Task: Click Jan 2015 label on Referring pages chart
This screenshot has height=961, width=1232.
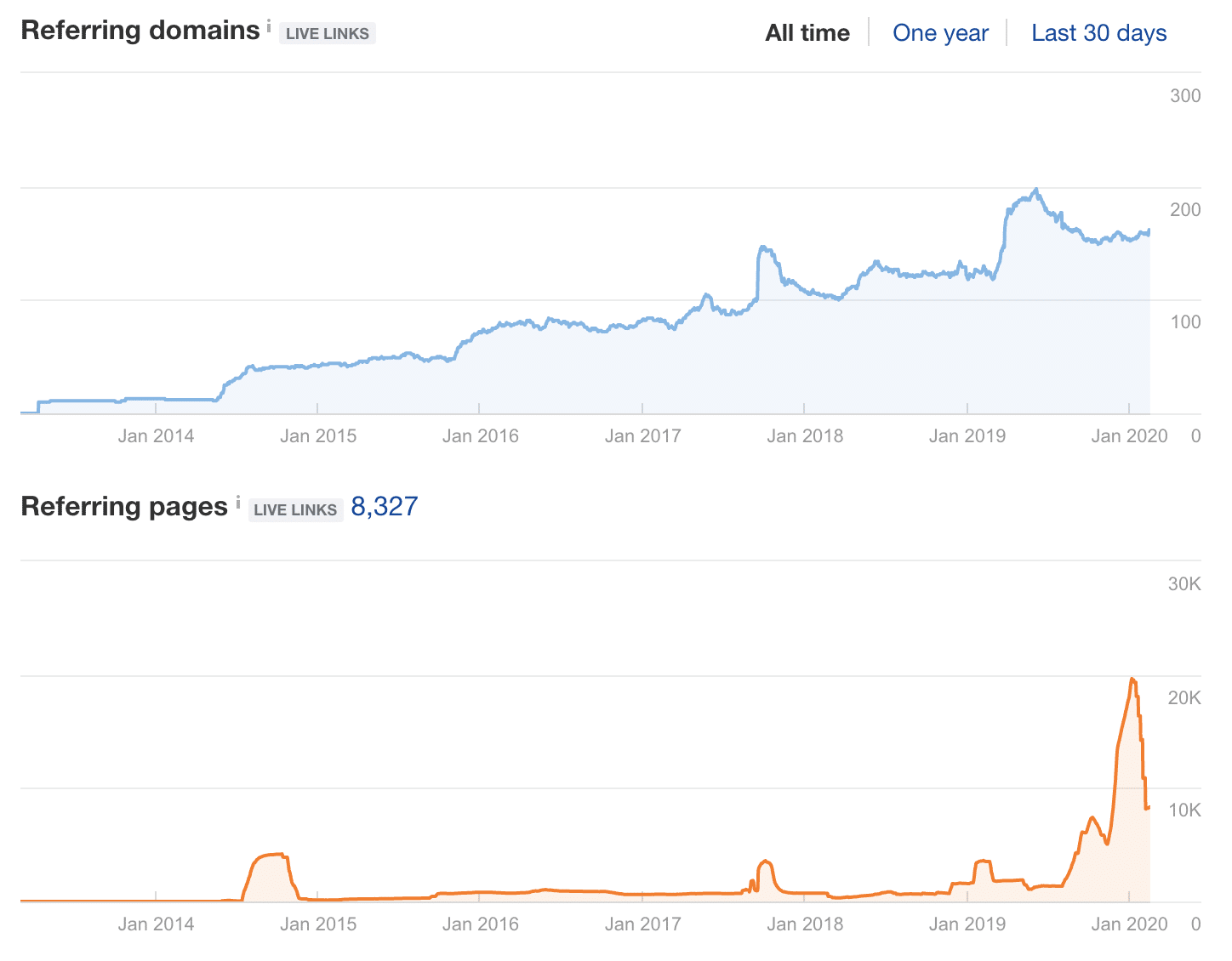Action: (318, 924)
